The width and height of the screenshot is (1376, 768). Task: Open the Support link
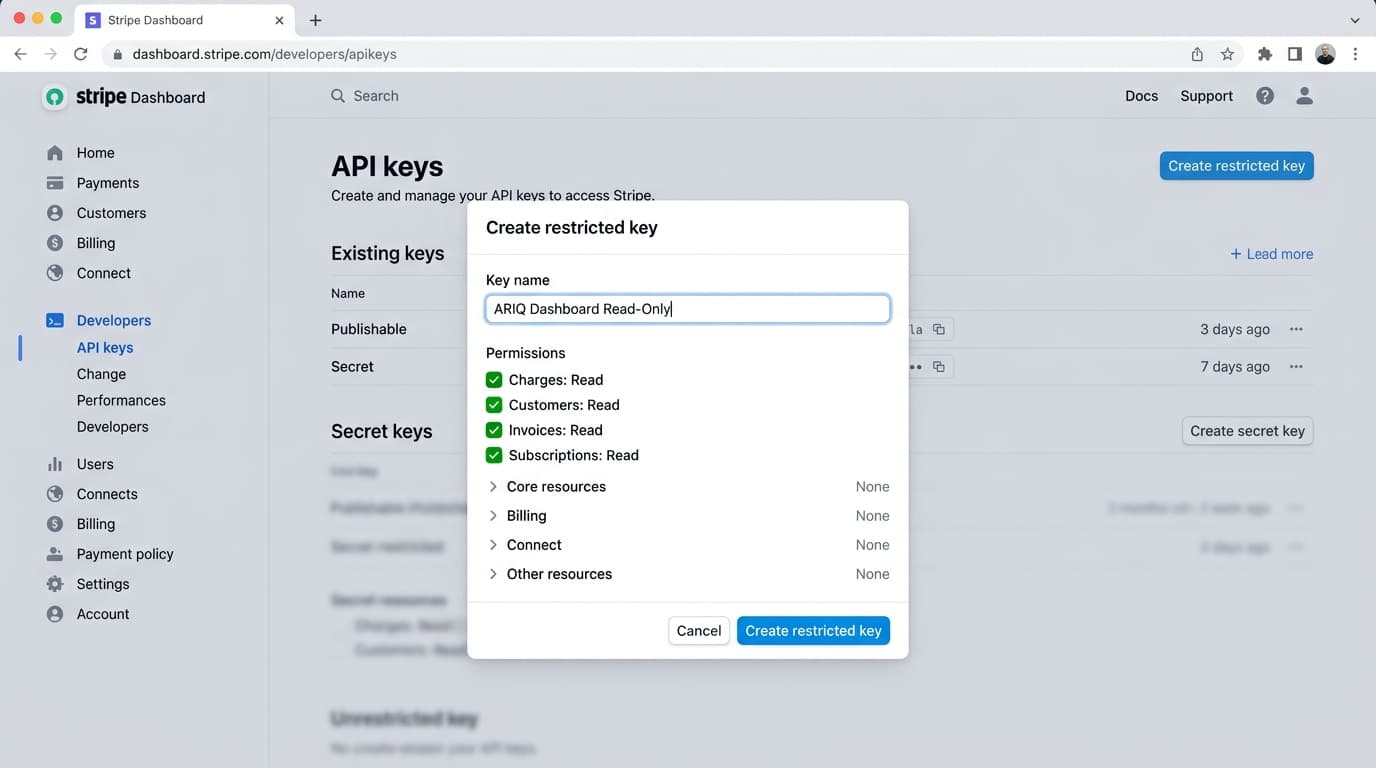click(x=1206, y=96)
